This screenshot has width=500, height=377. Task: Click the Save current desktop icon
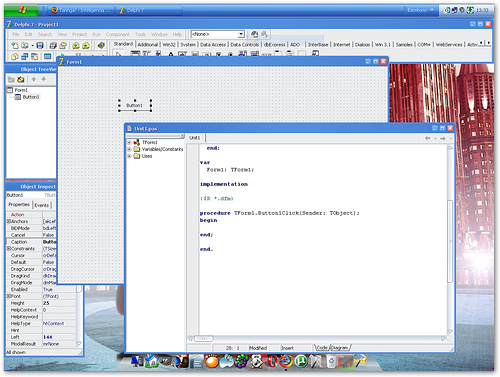(x=255, y=34)
